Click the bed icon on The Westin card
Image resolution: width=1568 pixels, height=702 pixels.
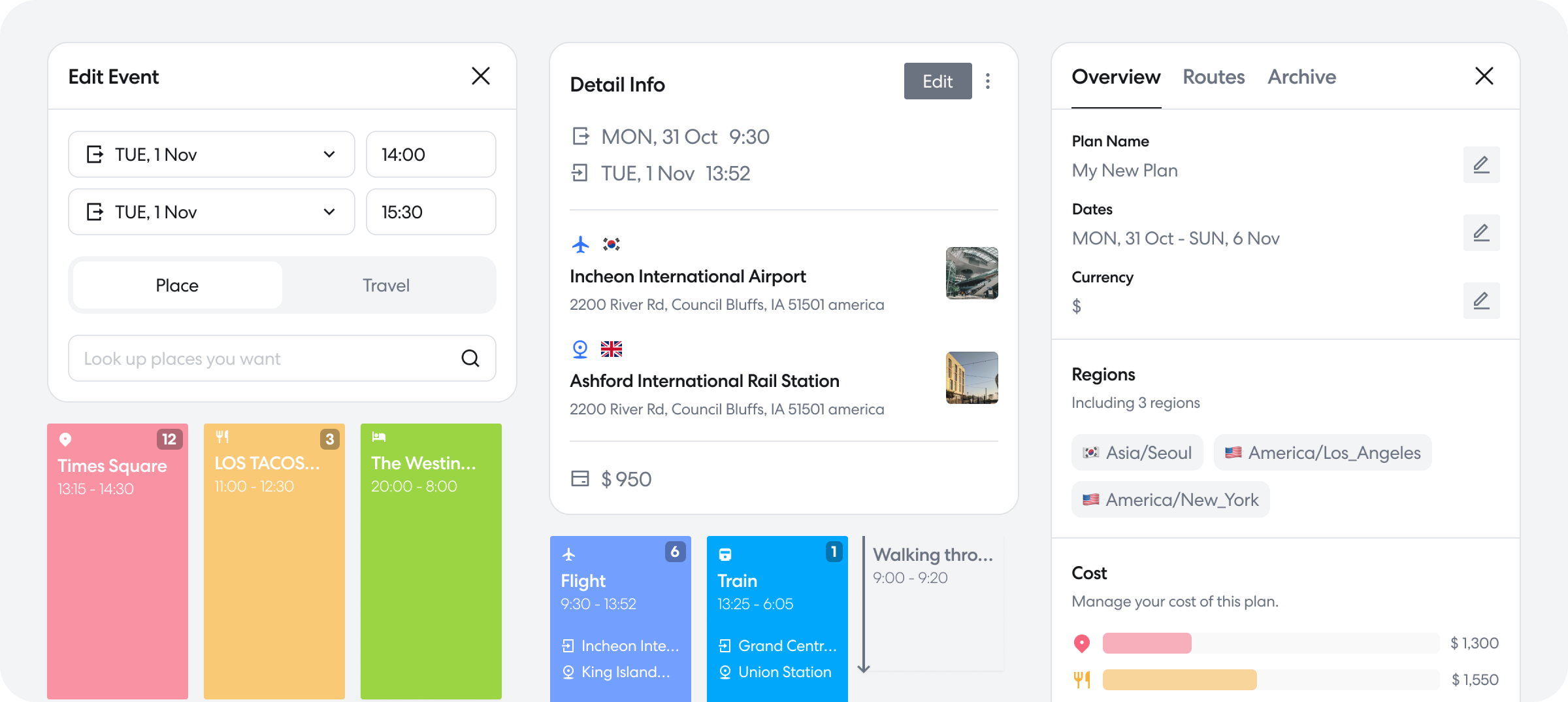point(379,437)
